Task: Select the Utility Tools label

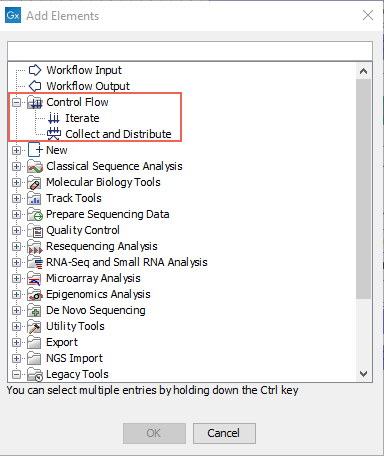Action: (x=75, y=326)
